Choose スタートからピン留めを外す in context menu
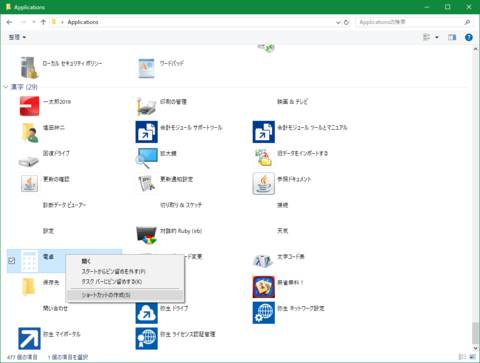 [x=114, y=271]
